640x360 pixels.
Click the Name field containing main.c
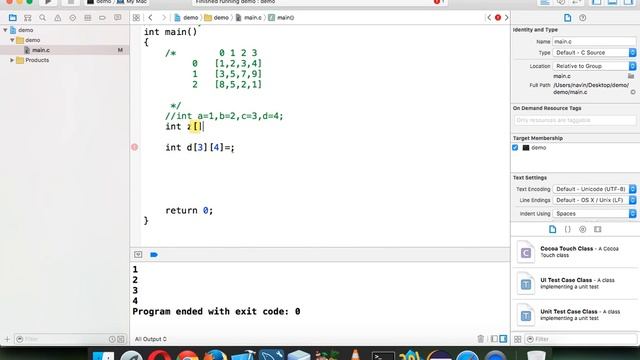point(594,42)
